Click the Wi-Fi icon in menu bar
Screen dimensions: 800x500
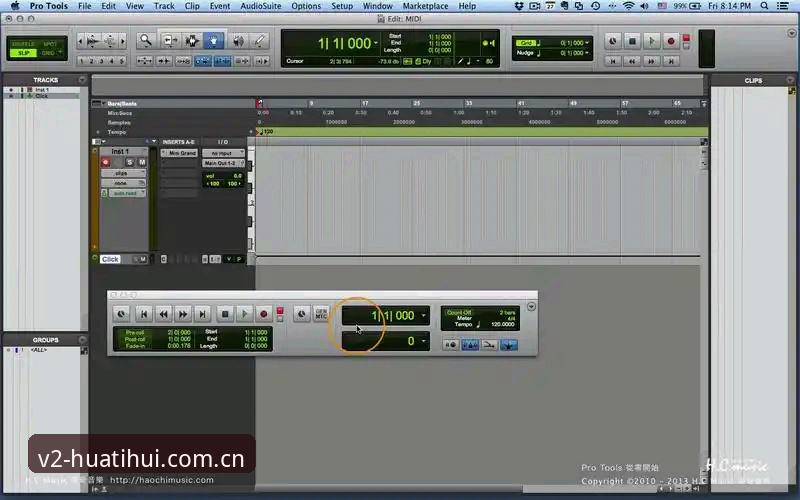(x=629, y=6)
